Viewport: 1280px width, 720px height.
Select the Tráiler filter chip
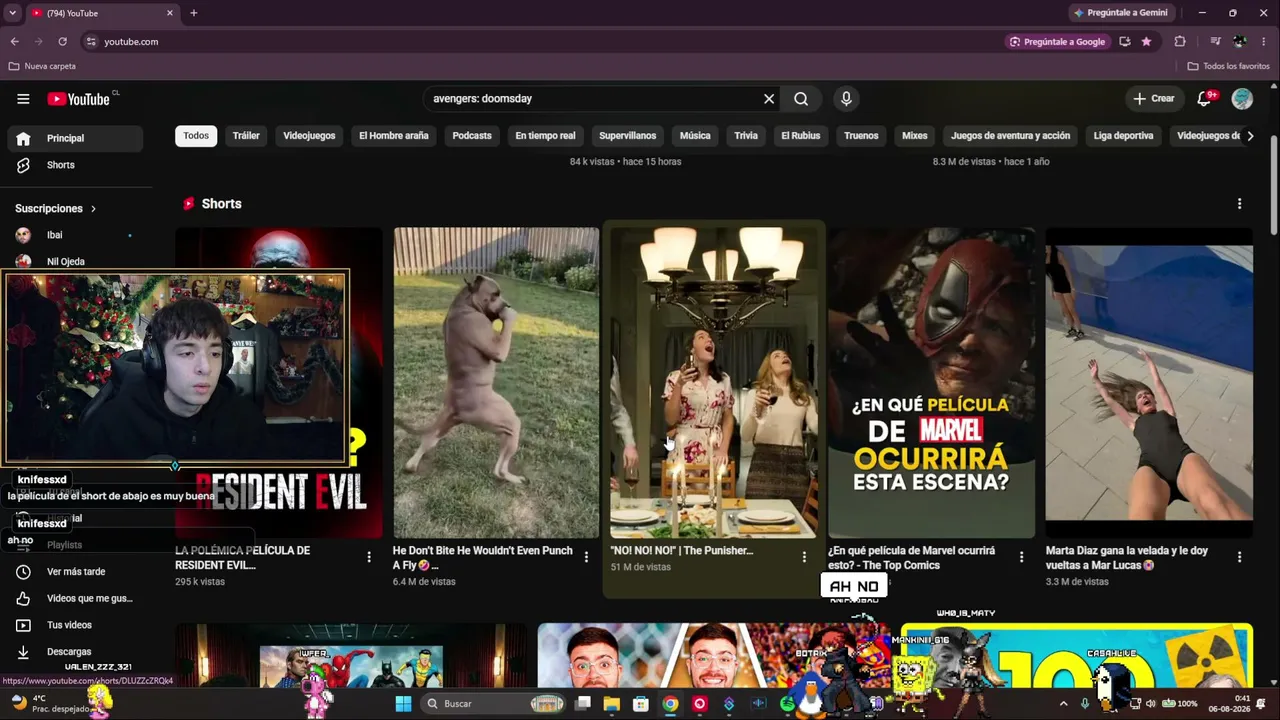click(x=246, y=136)
